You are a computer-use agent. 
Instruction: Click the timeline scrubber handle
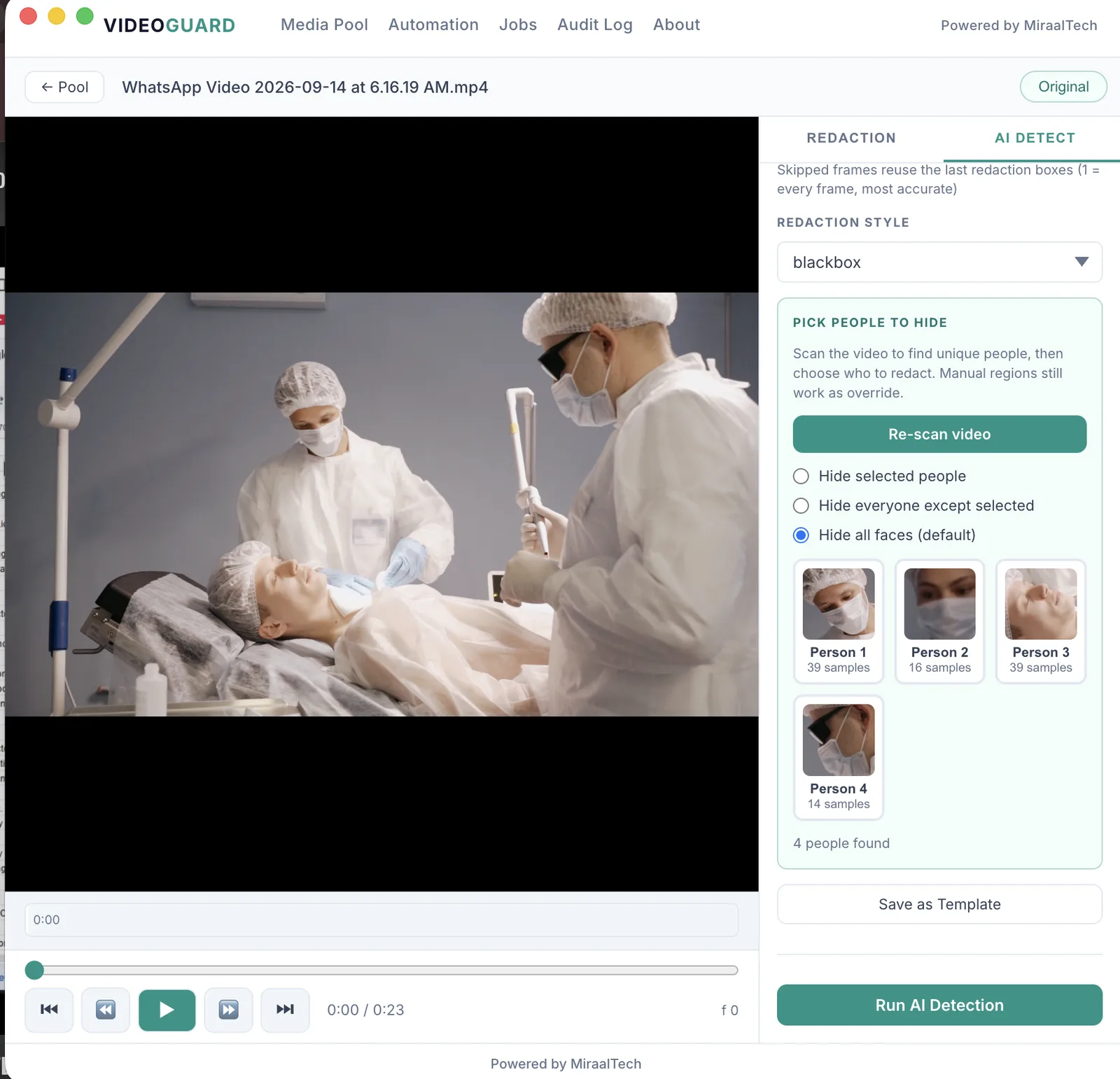[34, 970]
